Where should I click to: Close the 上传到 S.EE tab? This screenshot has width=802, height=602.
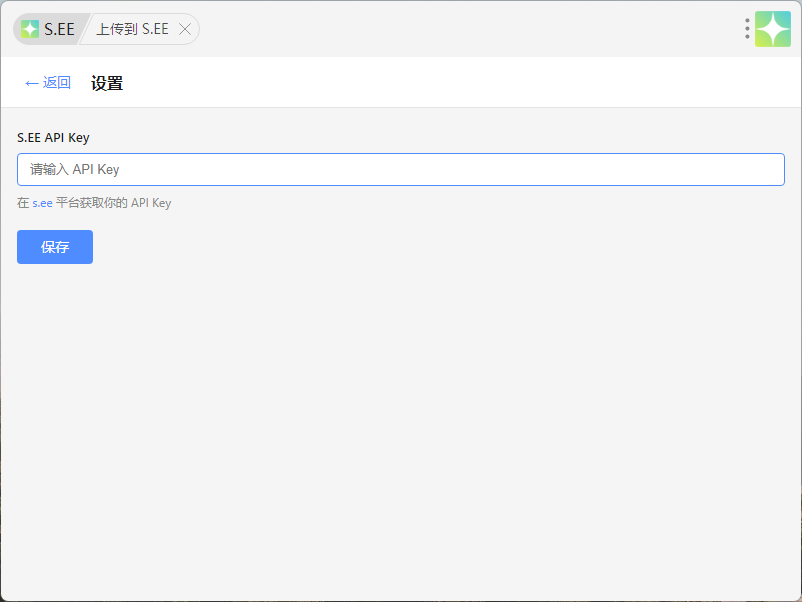click(x=185, y=29)
